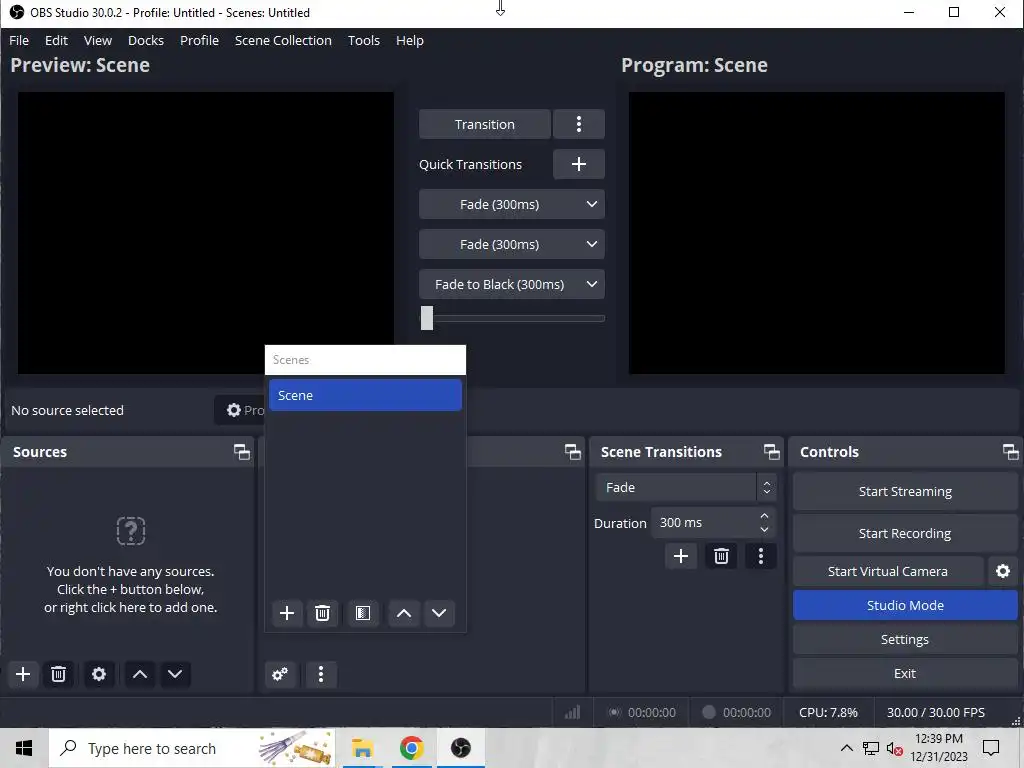Float the Audio Mixer dock
The width and height of the screenshot is (1024, 768).
click(573, 452)
